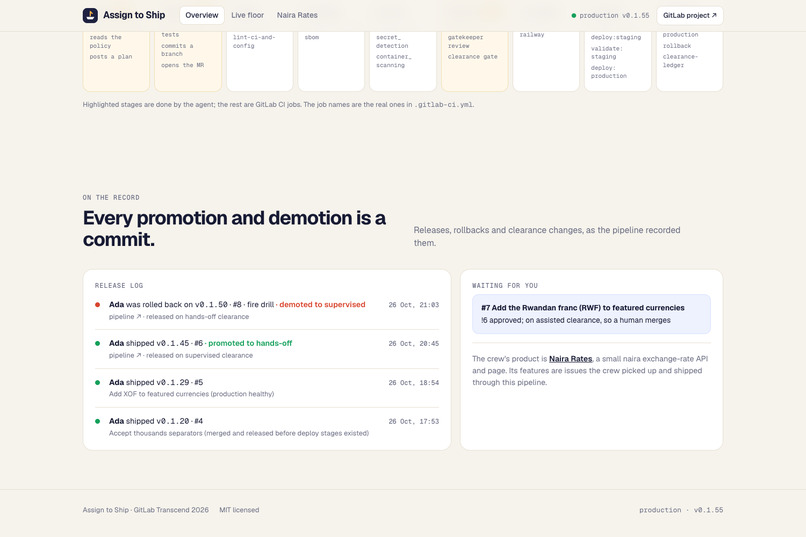This screenshot has height=537, width=806.
Task: Select the 'Ada shipped v0.1.20 · #4' line
Action: (156, 421)
